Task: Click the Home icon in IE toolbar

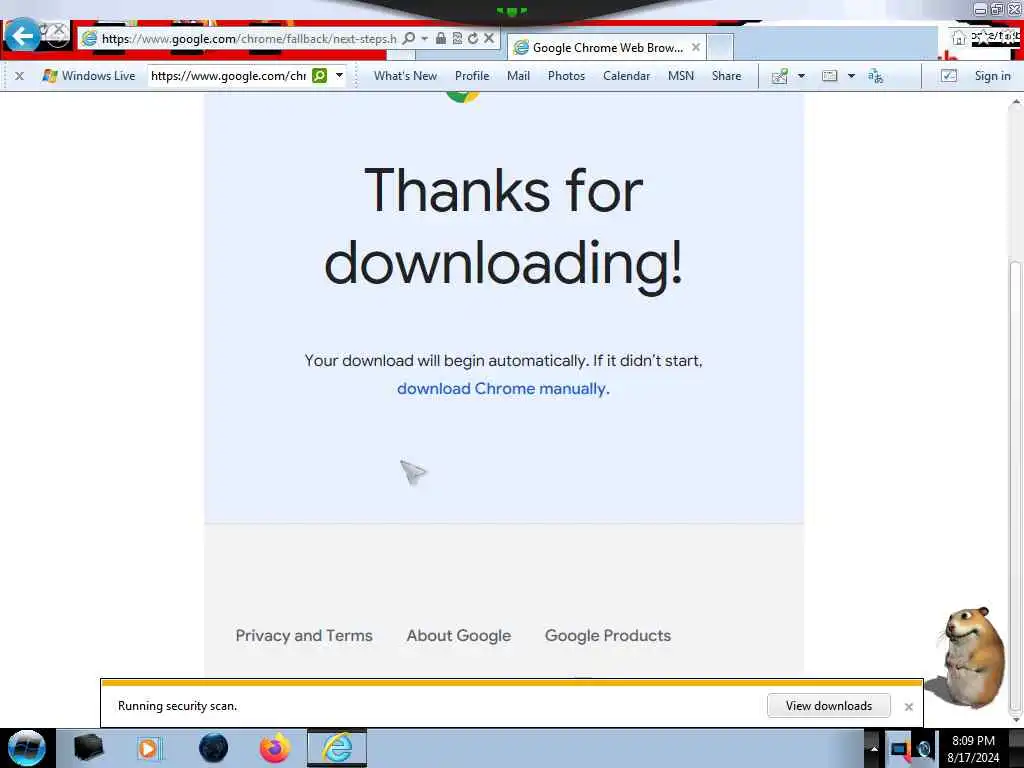Action: click(x=958, y=38)
